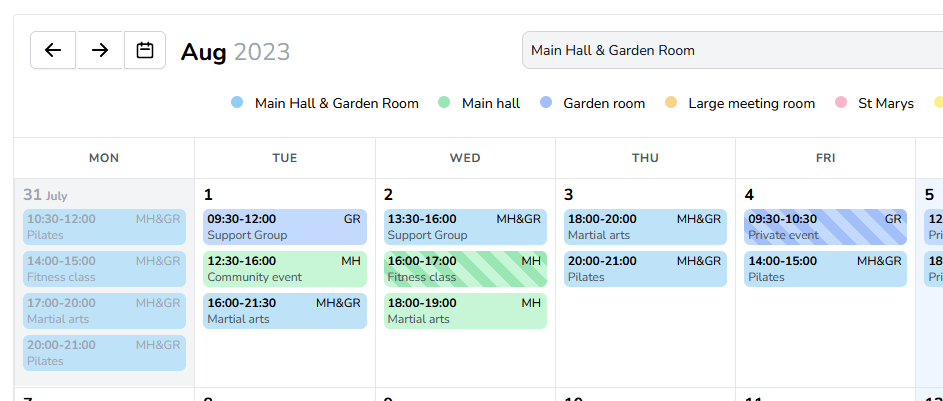
Task: Click the Aug 2023 month title
Action: tap(235, 51)
